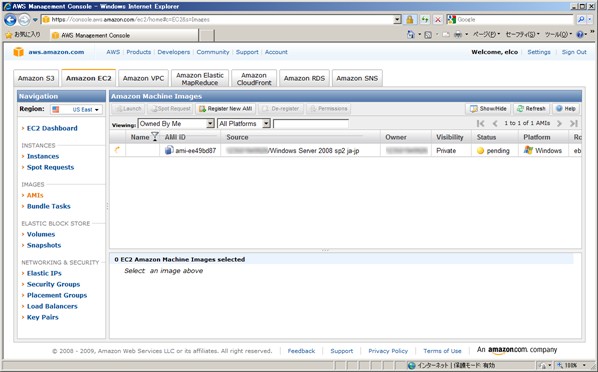
Task: Switch to the Amazon VPC tab
Action: pyautogui.click(x=143, y=78)
